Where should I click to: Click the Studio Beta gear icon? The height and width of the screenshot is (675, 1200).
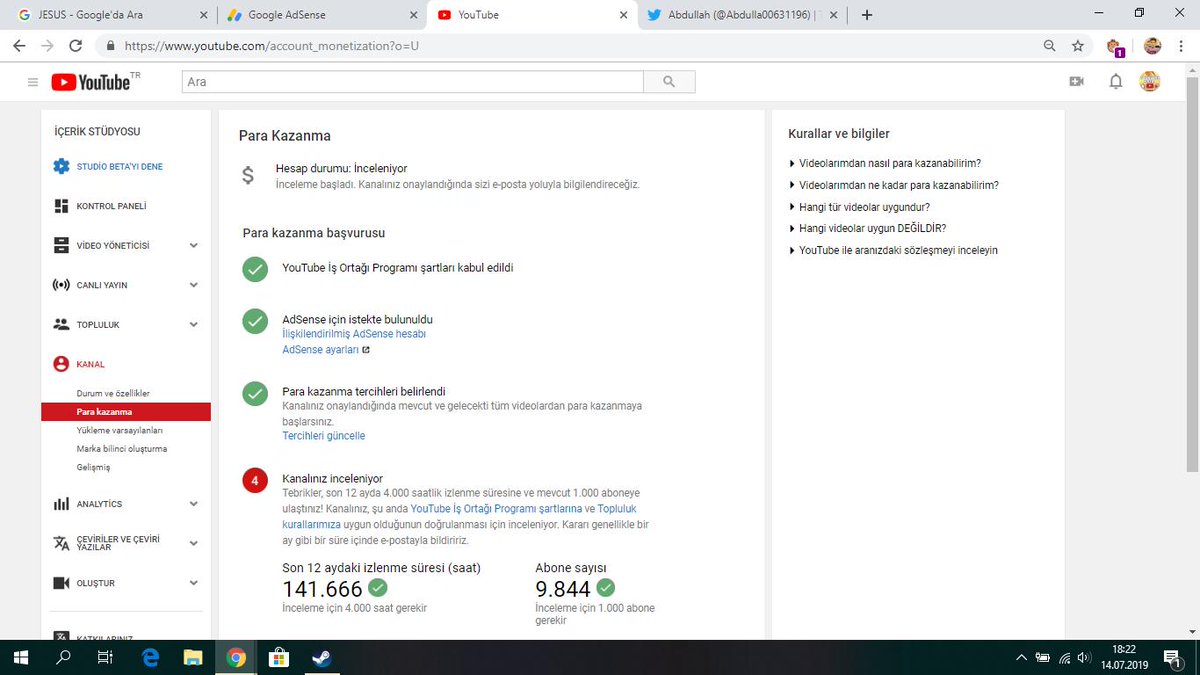[61, 166]
